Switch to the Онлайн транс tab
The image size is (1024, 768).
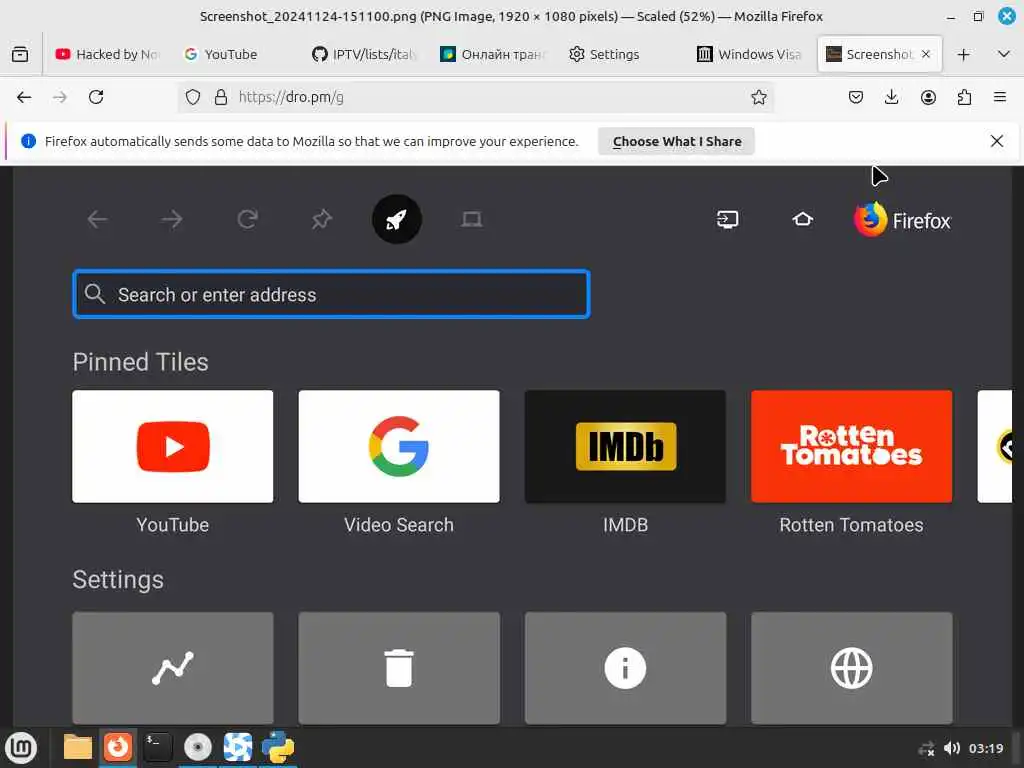[493, 54]
